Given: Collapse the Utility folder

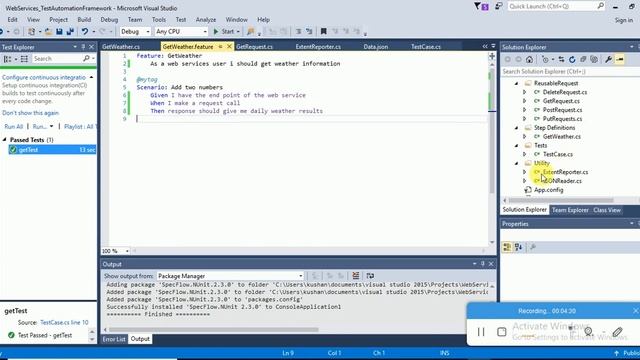Looking at the screenshot, I should coord(516,163).
